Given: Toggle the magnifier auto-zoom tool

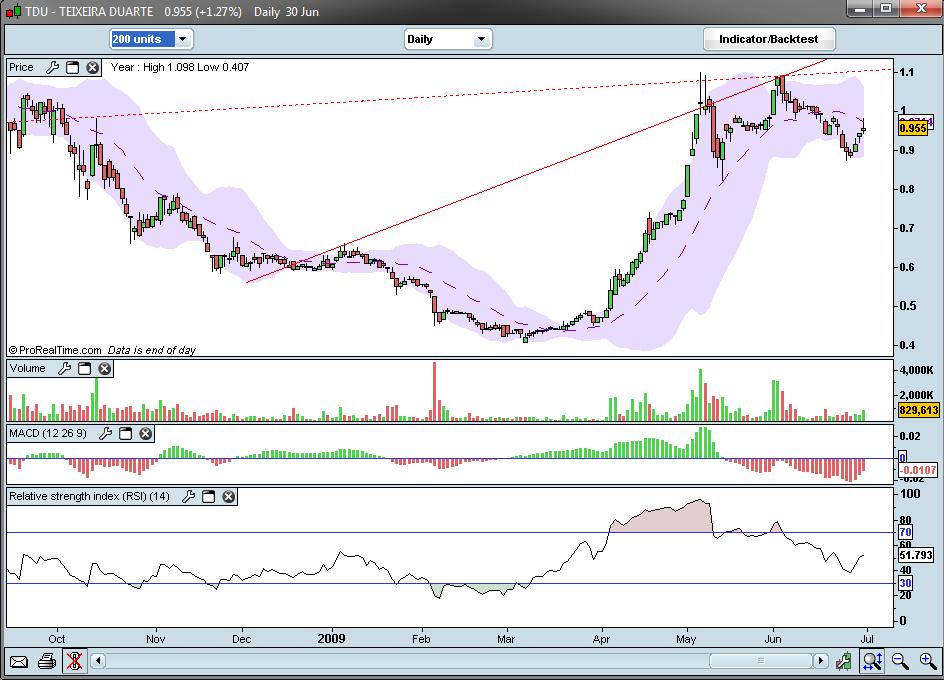Looking at the screenshot, I should [872, 661].
